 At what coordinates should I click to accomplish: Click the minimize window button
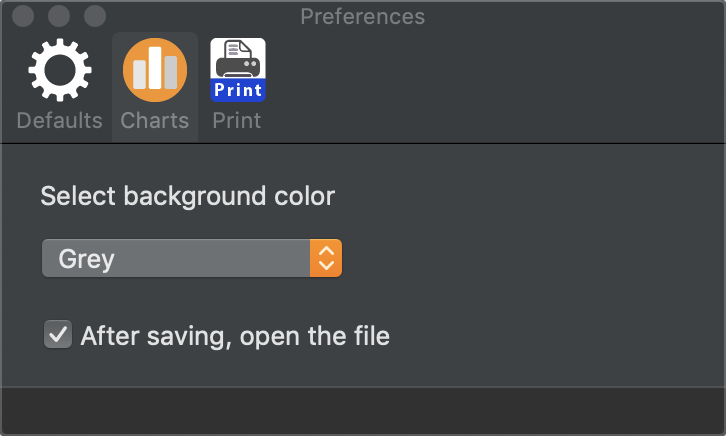click(59, 16)
